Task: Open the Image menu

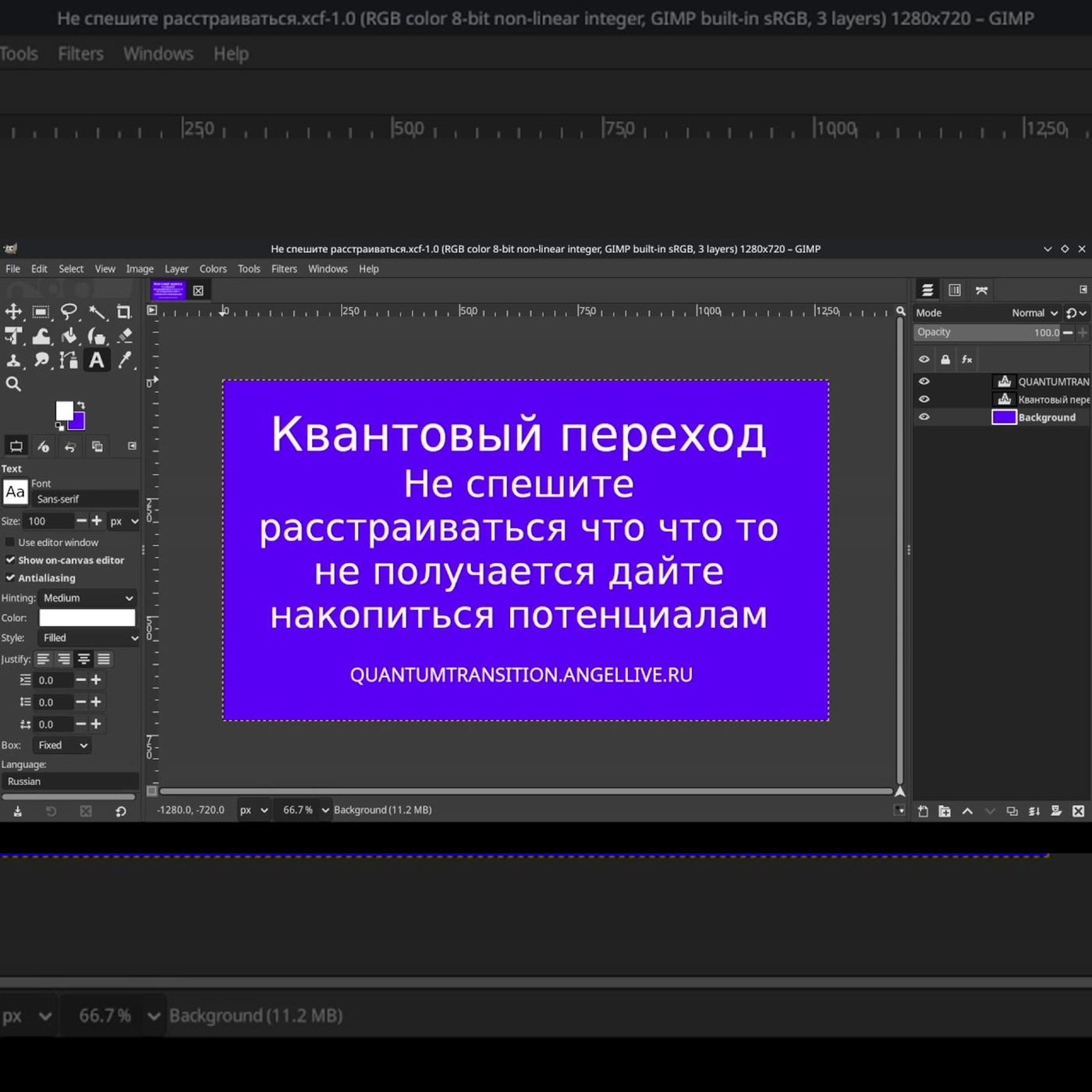Action: coord(140,269)
